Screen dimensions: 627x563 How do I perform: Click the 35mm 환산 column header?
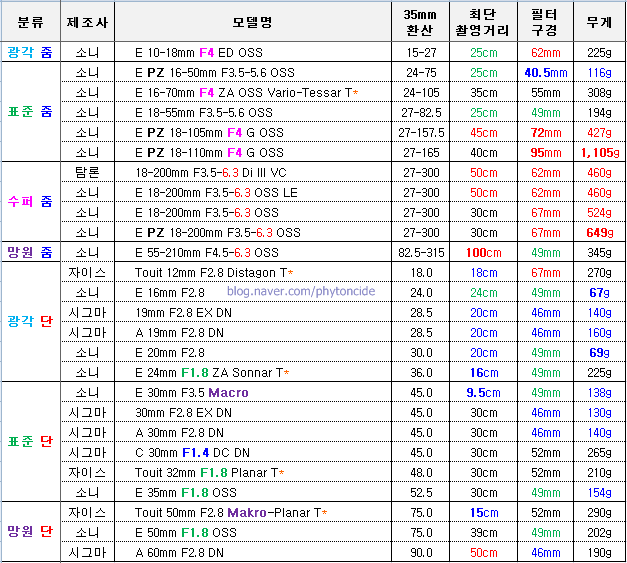[x=419, y=21]
